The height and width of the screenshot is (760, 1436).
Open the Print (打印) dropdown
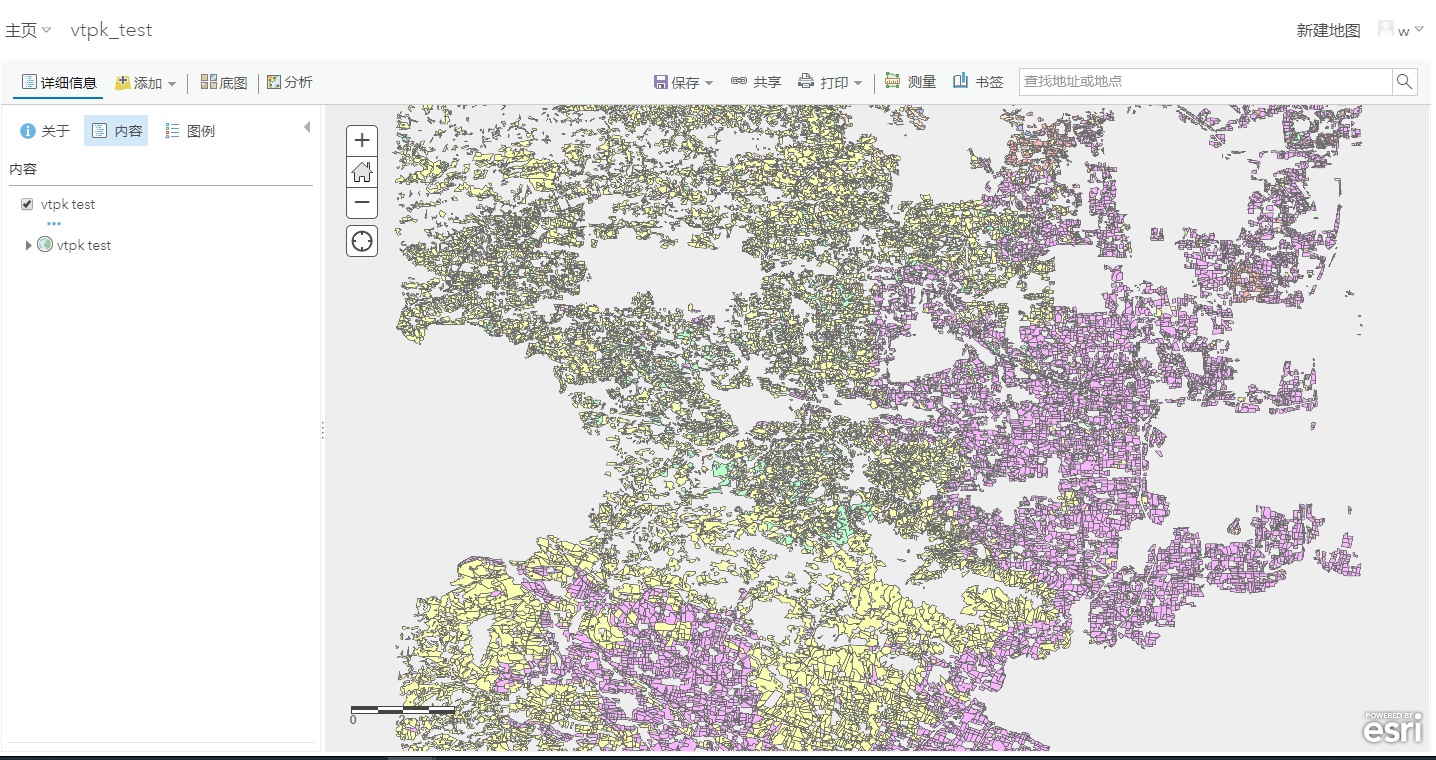point(830,82)
